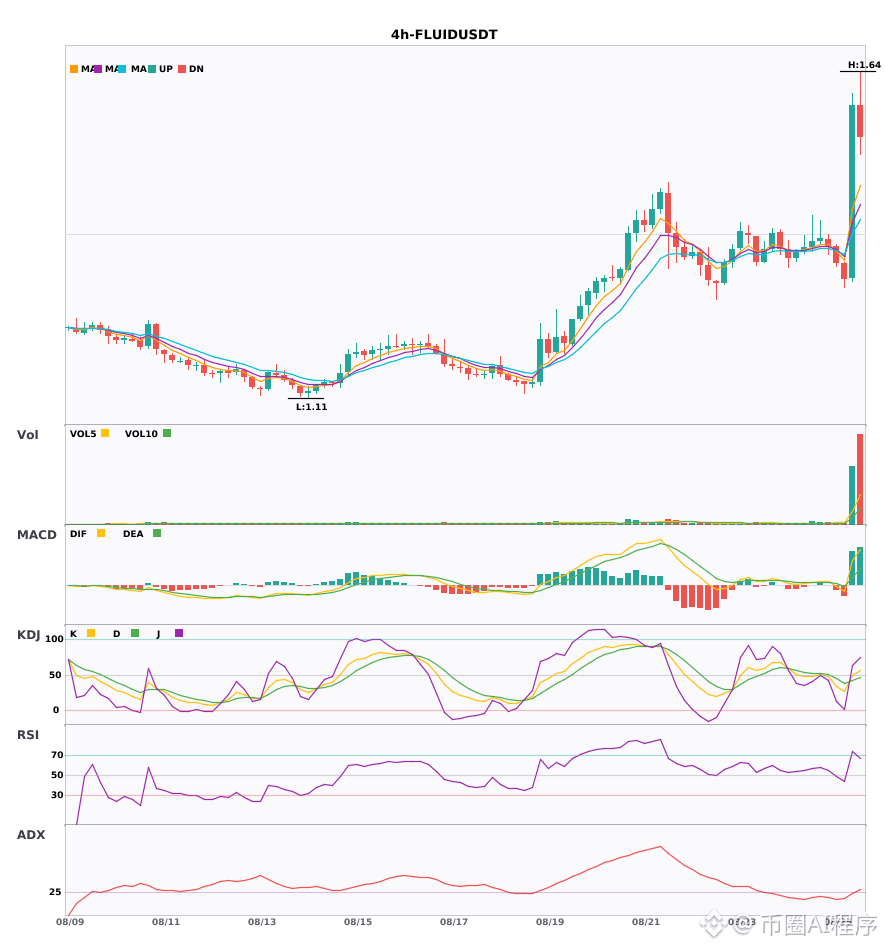This screenshot has width=885, height=950.
Task: Click the RSI panel label
Action: (28, 735)
